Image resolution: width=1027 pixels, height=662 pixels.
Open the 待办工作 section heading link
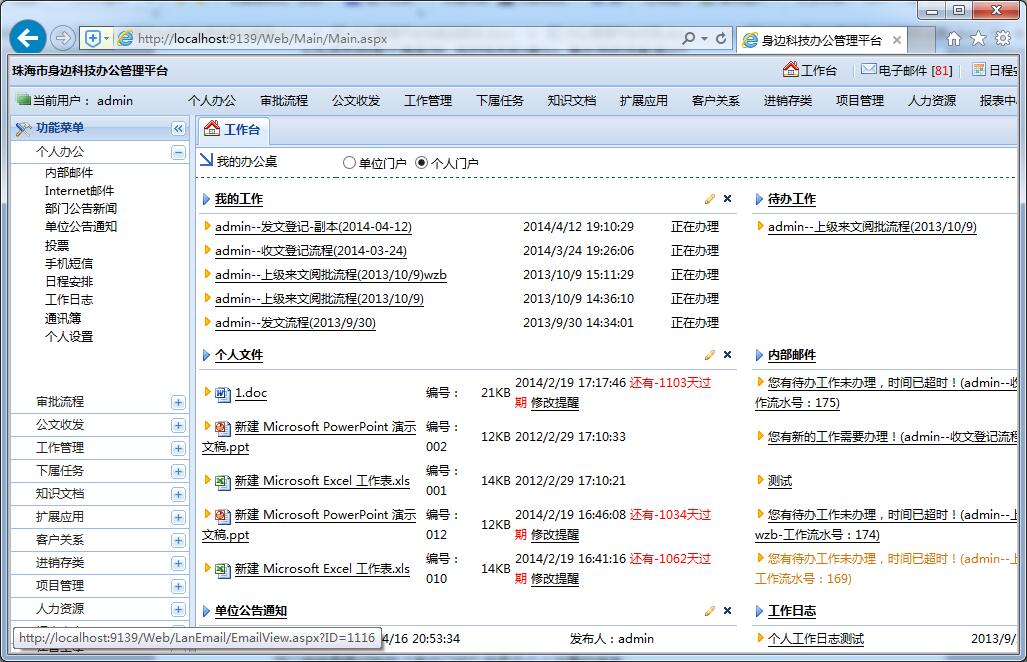(x=792, y=199)
